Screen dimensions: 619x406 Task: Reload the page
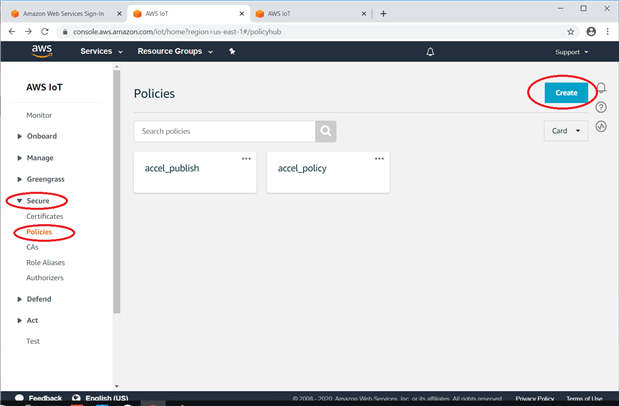(x=45, y=32)
